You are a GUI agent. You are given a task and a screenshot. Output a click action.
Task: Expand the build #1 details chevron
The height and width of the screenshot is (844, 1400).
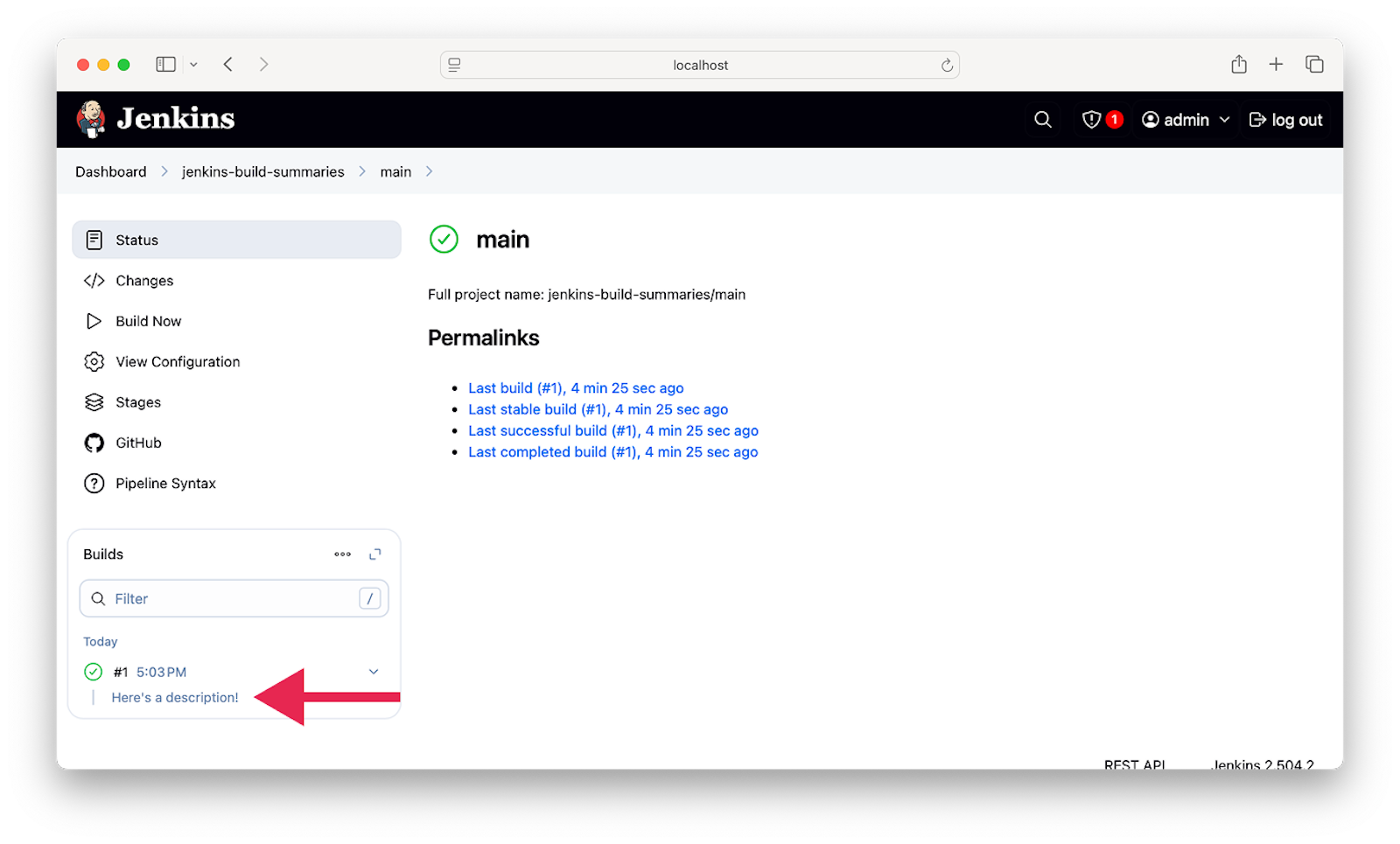[x=374, y=672]
